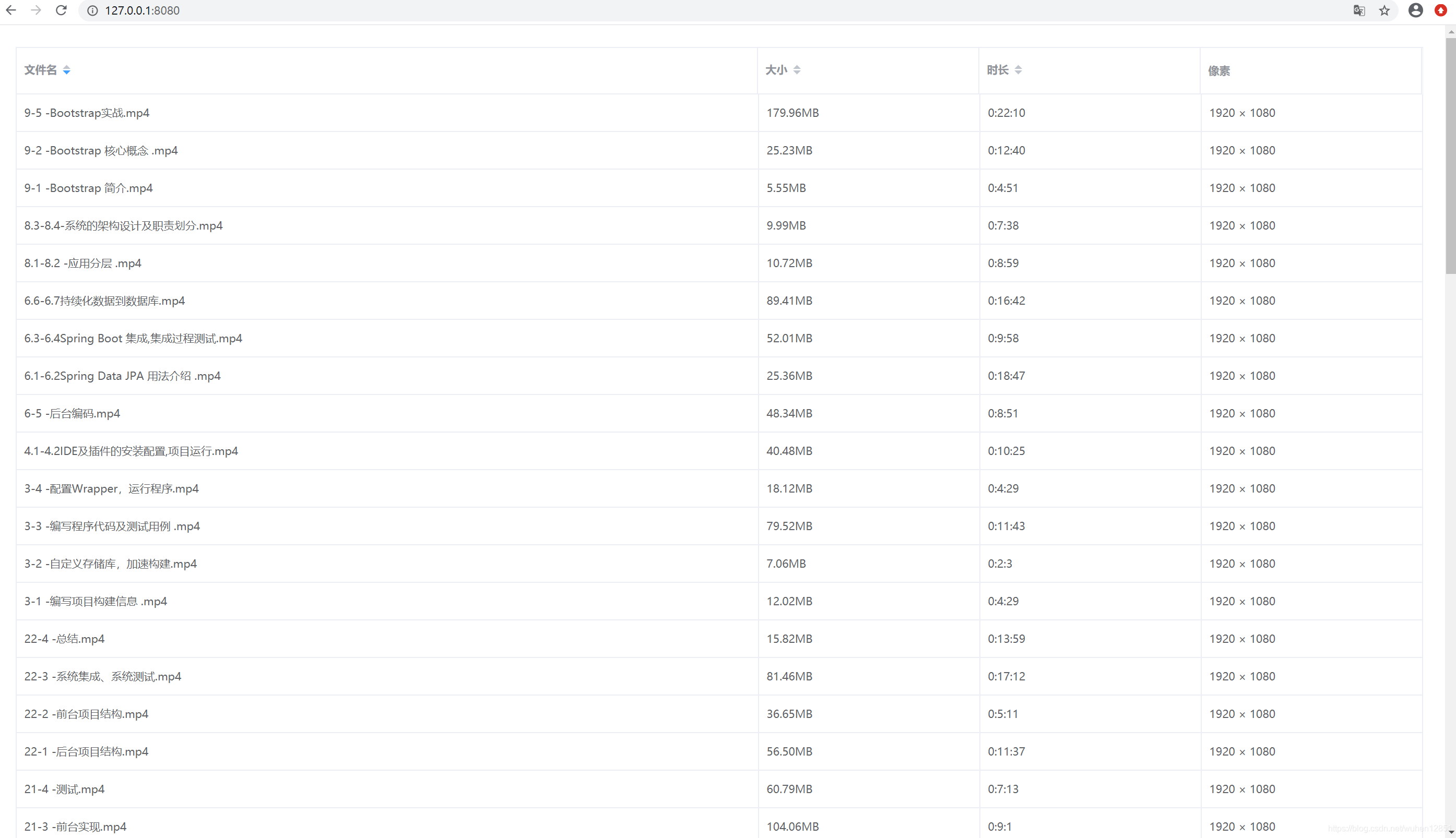The width and height of the screenshot is (1456, 838).
Task: Select file 9-2 -Bootstrap 核心概念 .mp4
Action: coord(101,151)
